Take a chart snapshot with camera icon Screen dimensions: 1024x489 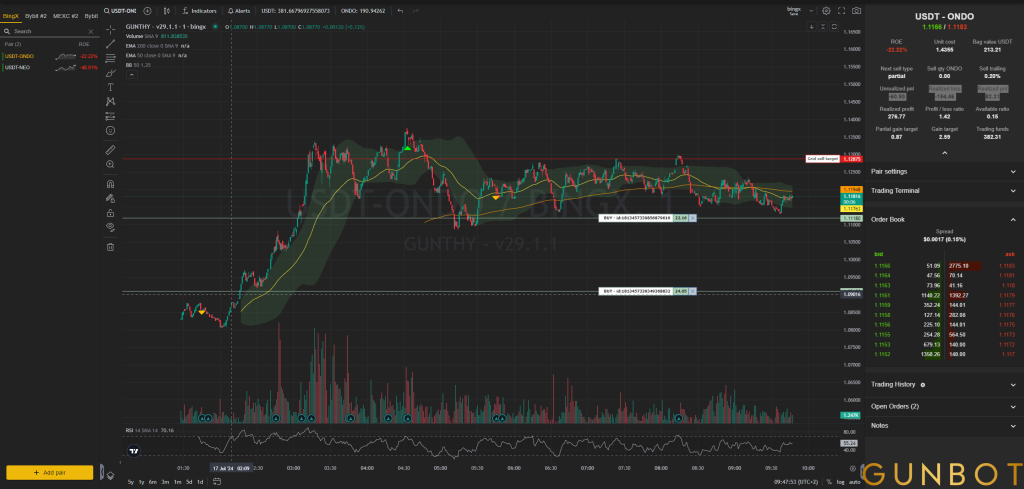pyautogui.click(x=856, y=10)
